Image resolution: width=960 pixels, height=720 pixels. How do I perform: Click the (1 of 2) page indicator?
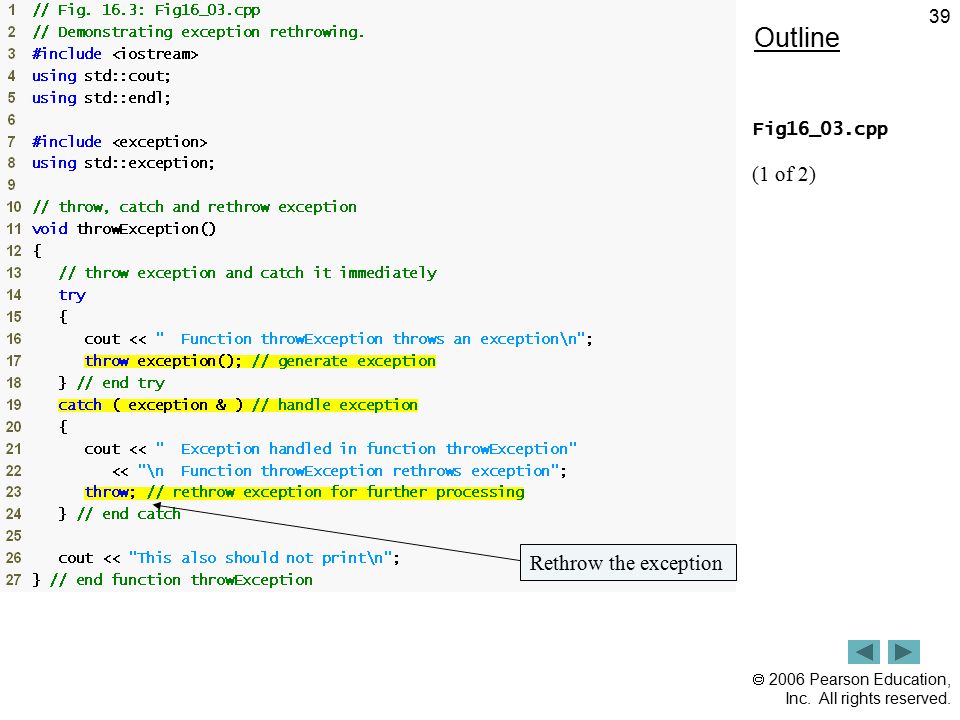784,174
